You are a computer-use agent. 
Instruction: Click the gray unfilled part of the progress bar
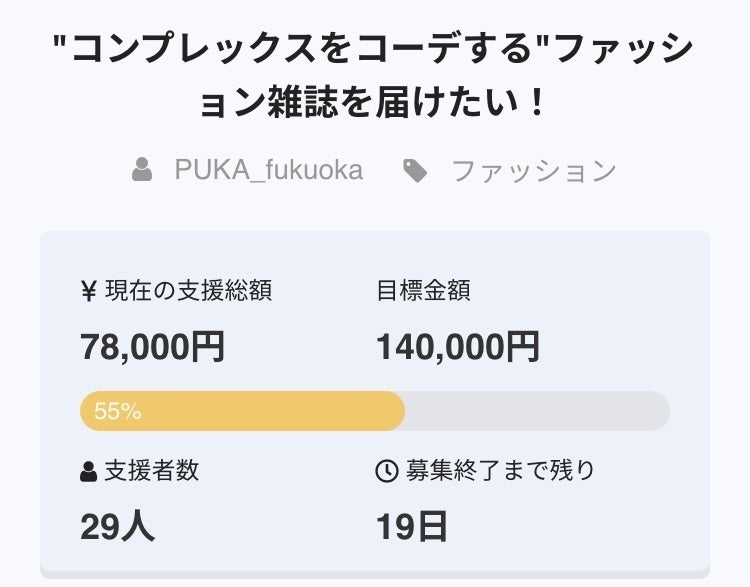(x=537, y=411)
